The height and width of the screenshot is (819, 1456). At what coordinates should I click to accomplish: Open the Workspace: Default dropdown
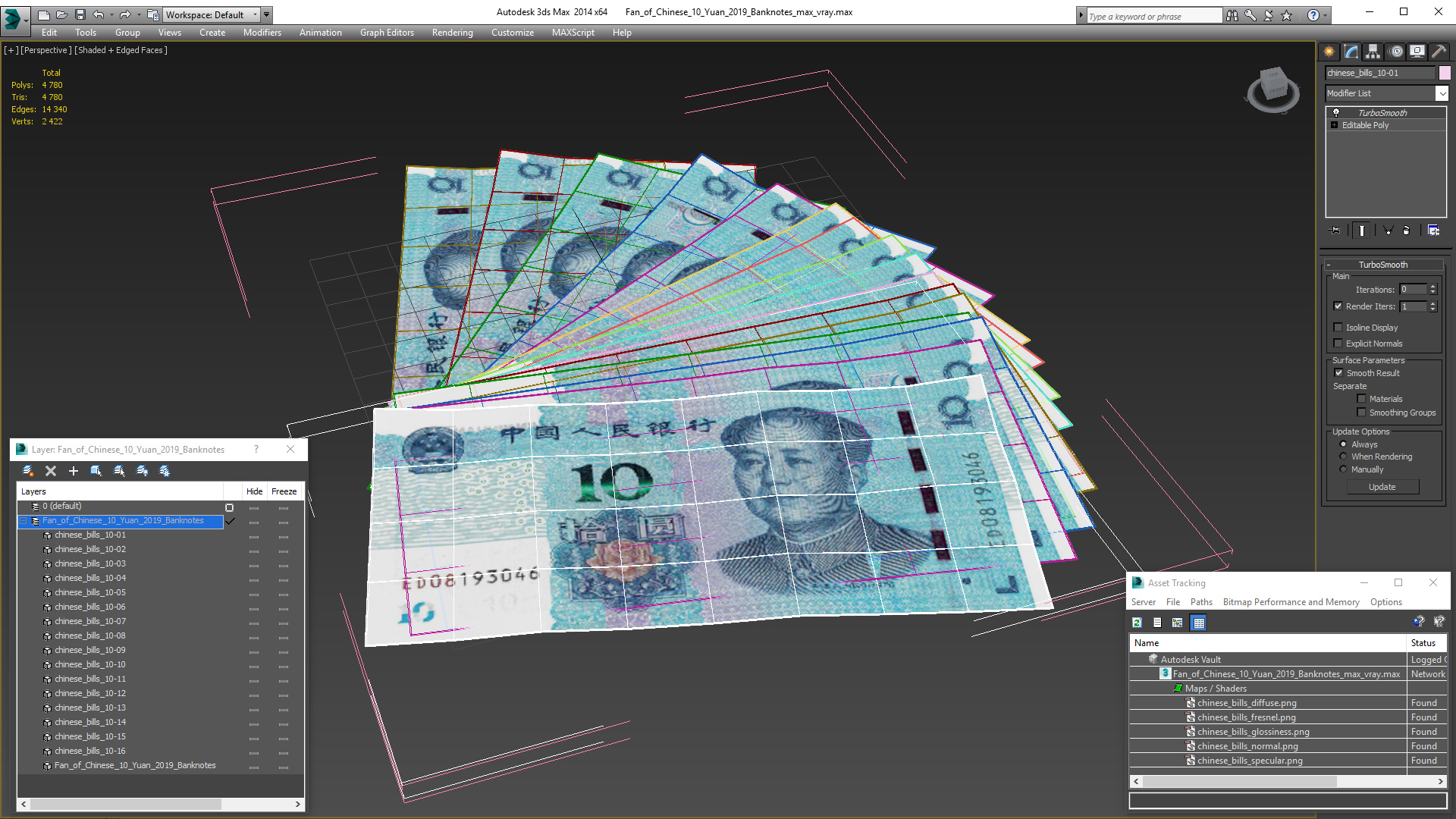point(212,14)
